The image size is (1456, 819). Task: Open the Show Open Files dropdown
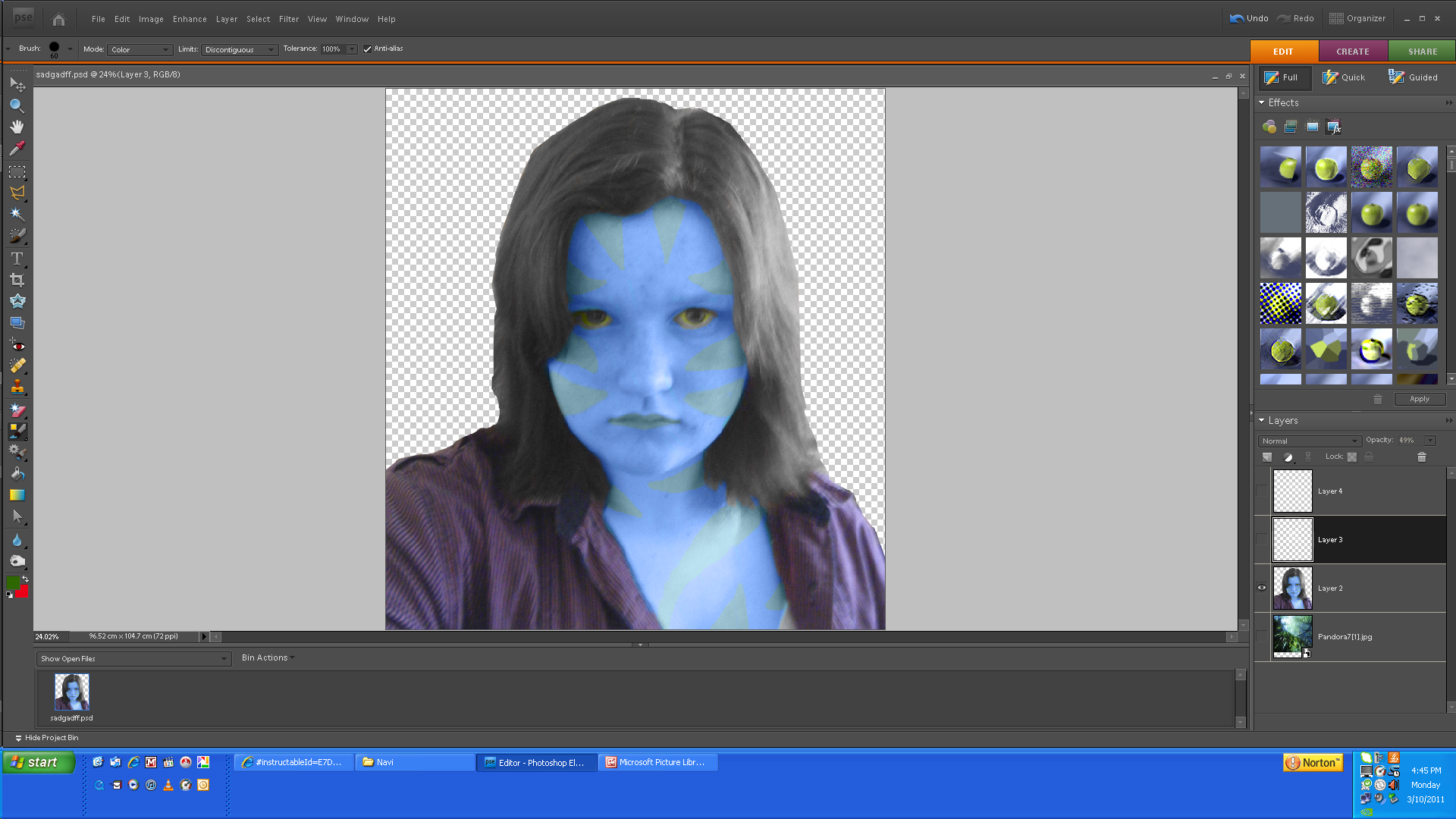click(x=133, y=658)
